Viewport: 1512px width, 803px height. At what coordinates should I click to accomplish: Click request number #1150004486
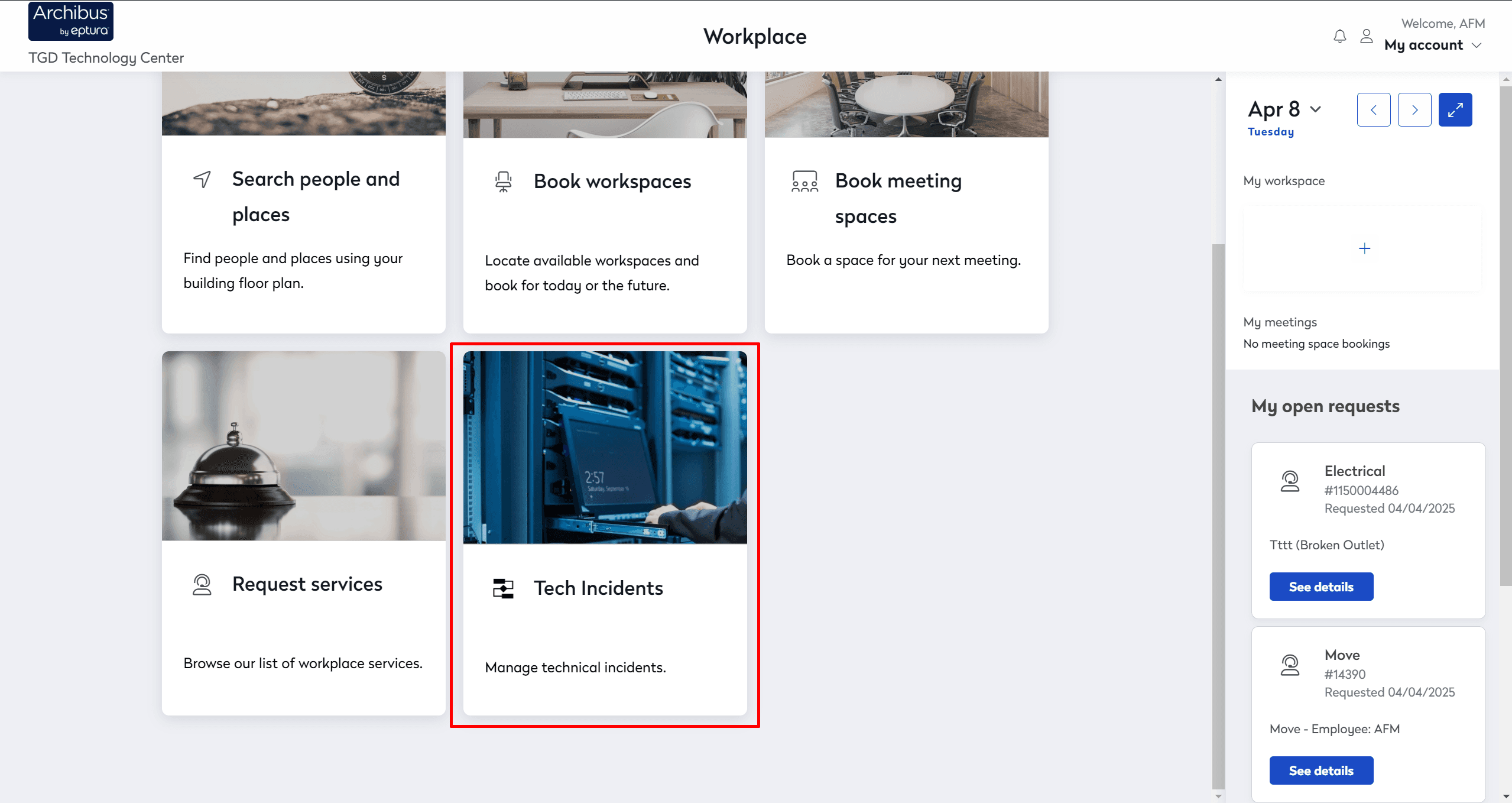coord(1361,490)
